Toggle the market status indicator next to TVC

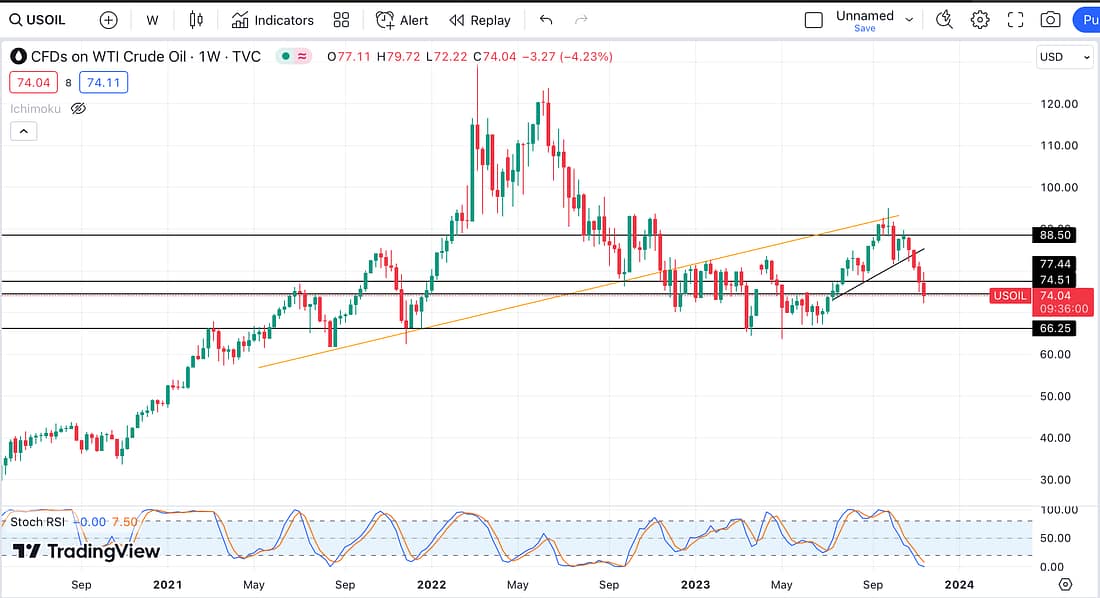pyautogui.click(x=286, y=57)
